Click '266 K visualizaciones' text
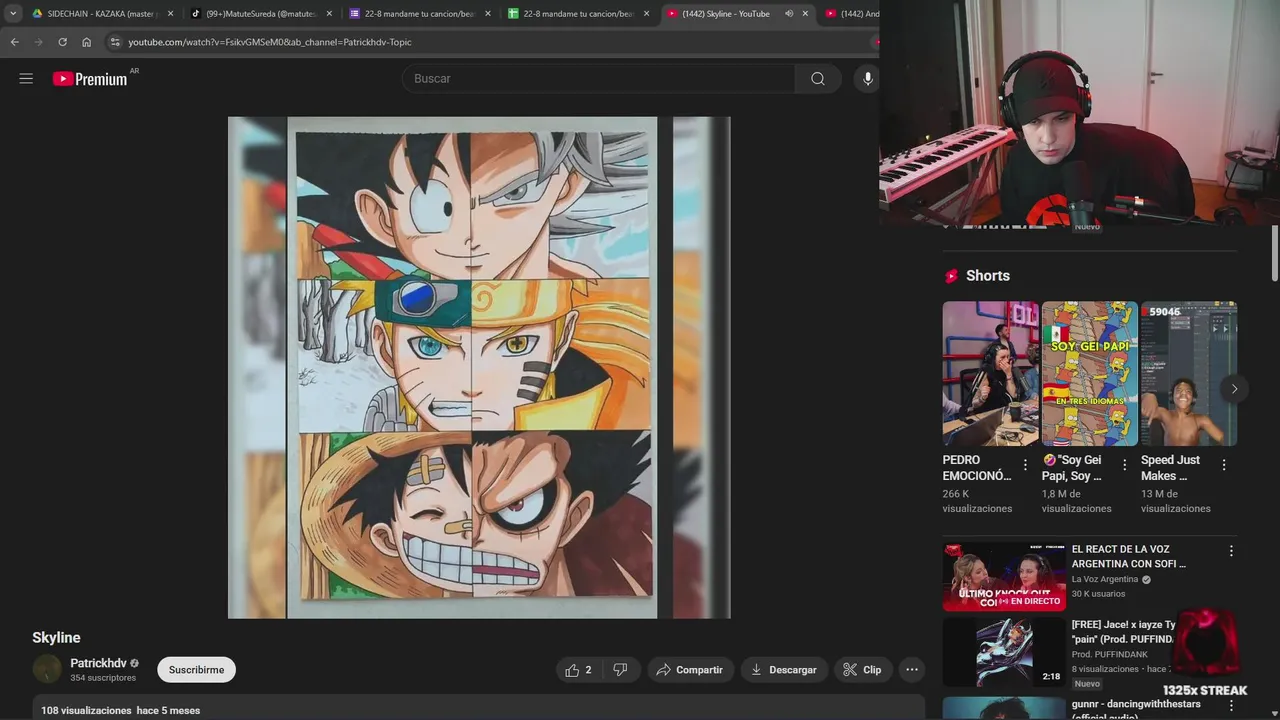 [977, 500]
